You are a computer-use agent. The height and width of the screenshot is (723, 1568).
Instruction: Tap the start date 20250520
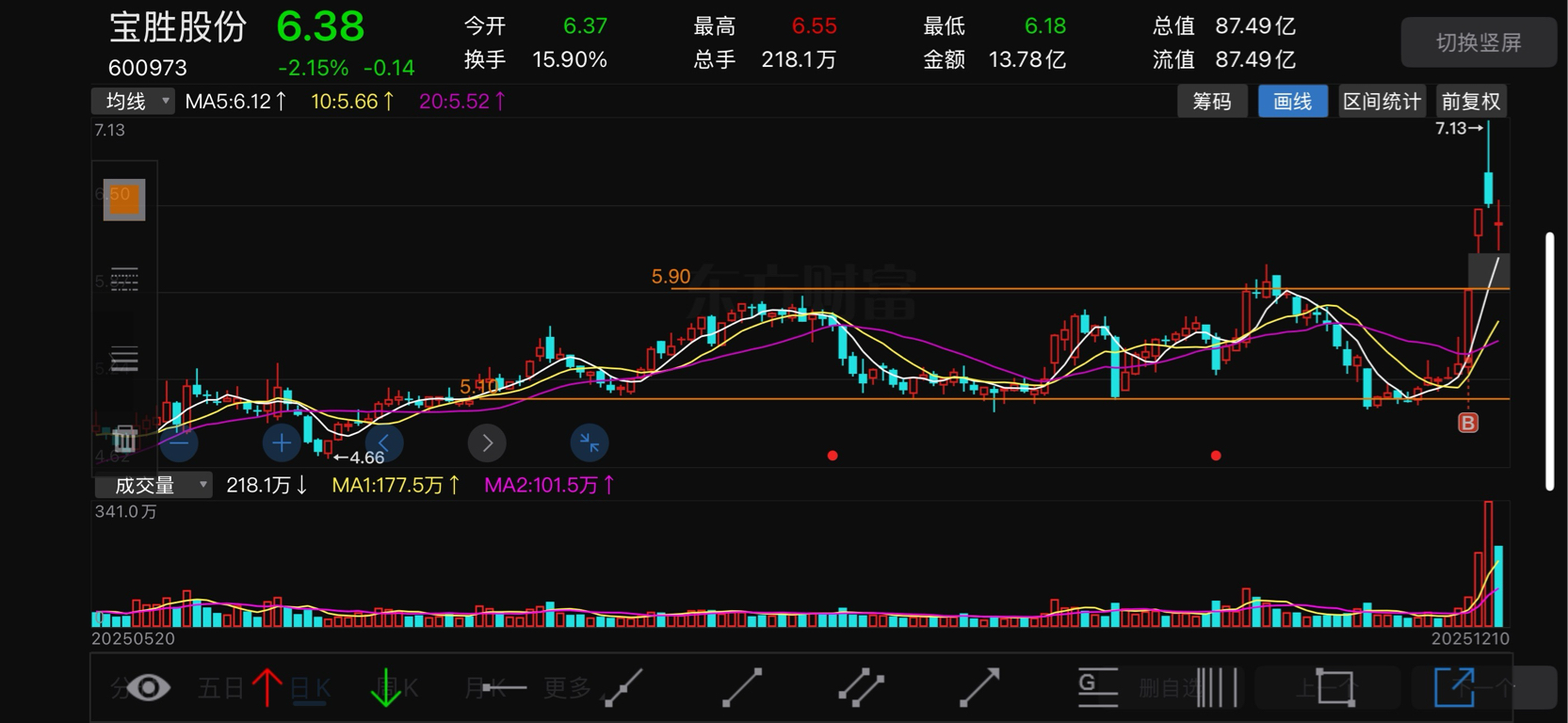(133, 638)
